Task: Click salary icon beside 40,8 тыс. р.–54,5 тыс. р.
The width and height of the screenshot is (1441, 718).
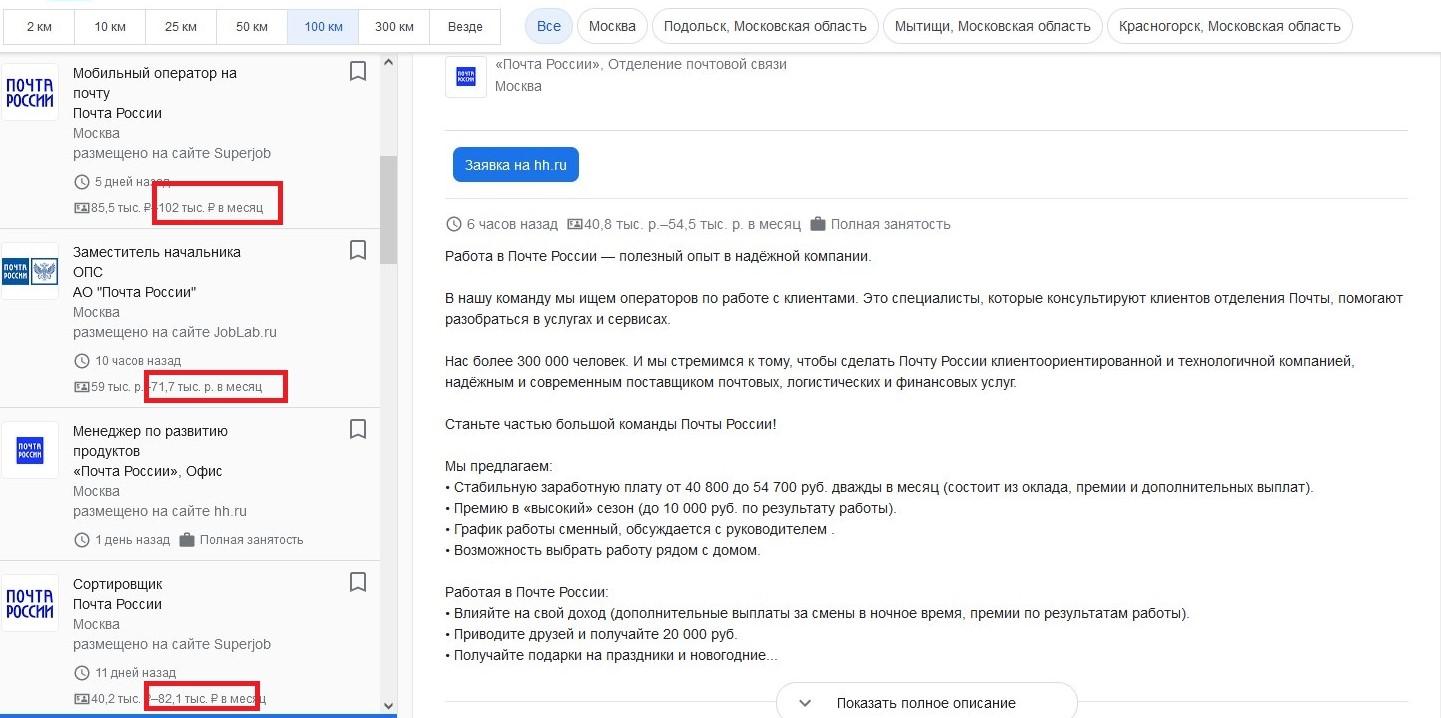Action: coord(575,224)
